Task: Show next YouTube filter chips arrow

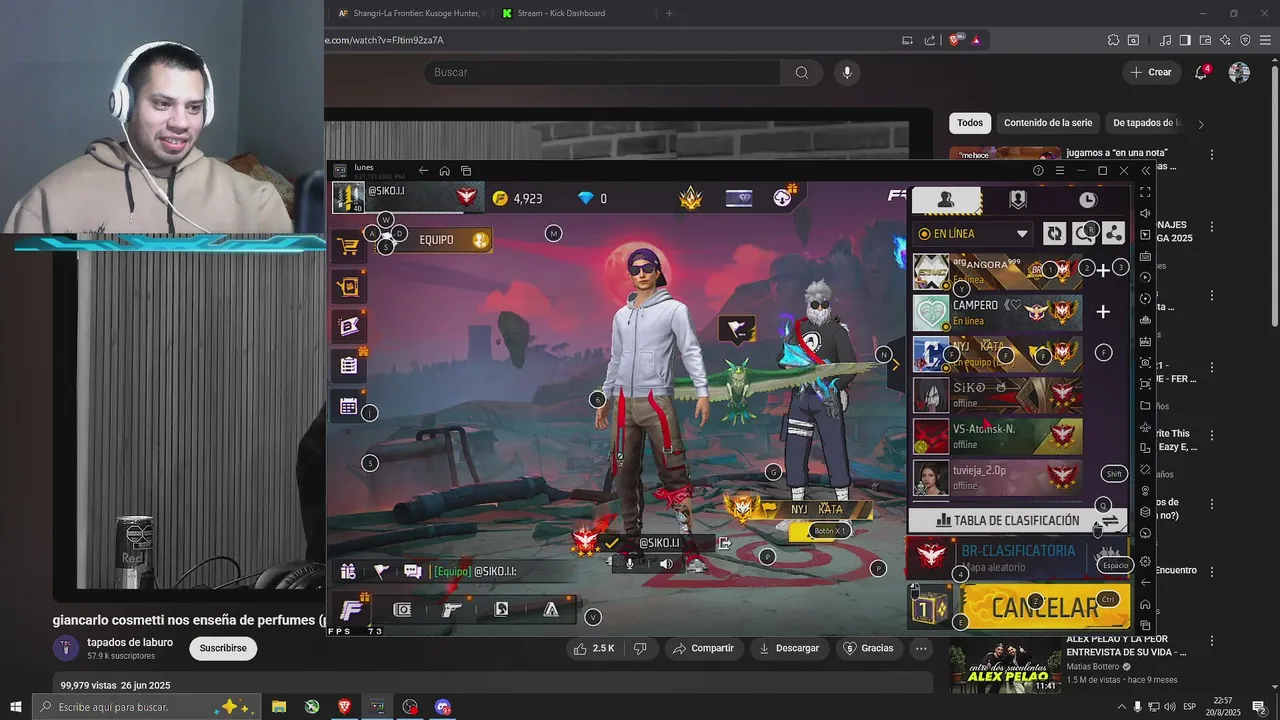Action: (x=1201, y=123)
